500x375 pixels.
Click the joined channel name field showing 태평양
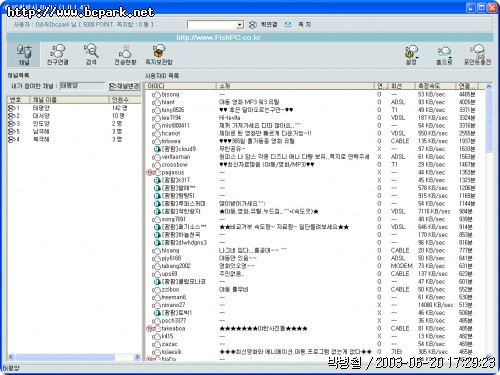(x=82, y=86)
